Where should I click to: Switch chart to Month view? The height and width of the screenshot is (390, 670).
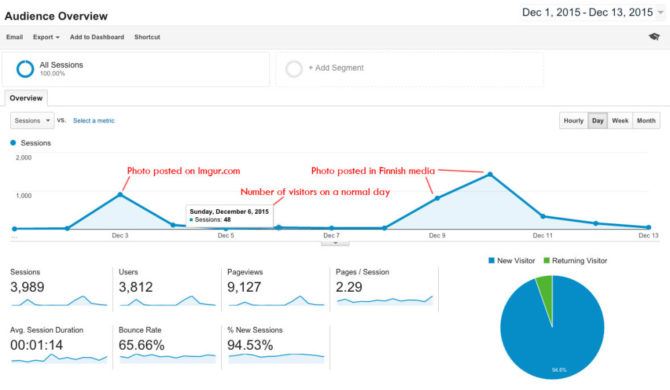pyautogui.click(x=646, y=120)
